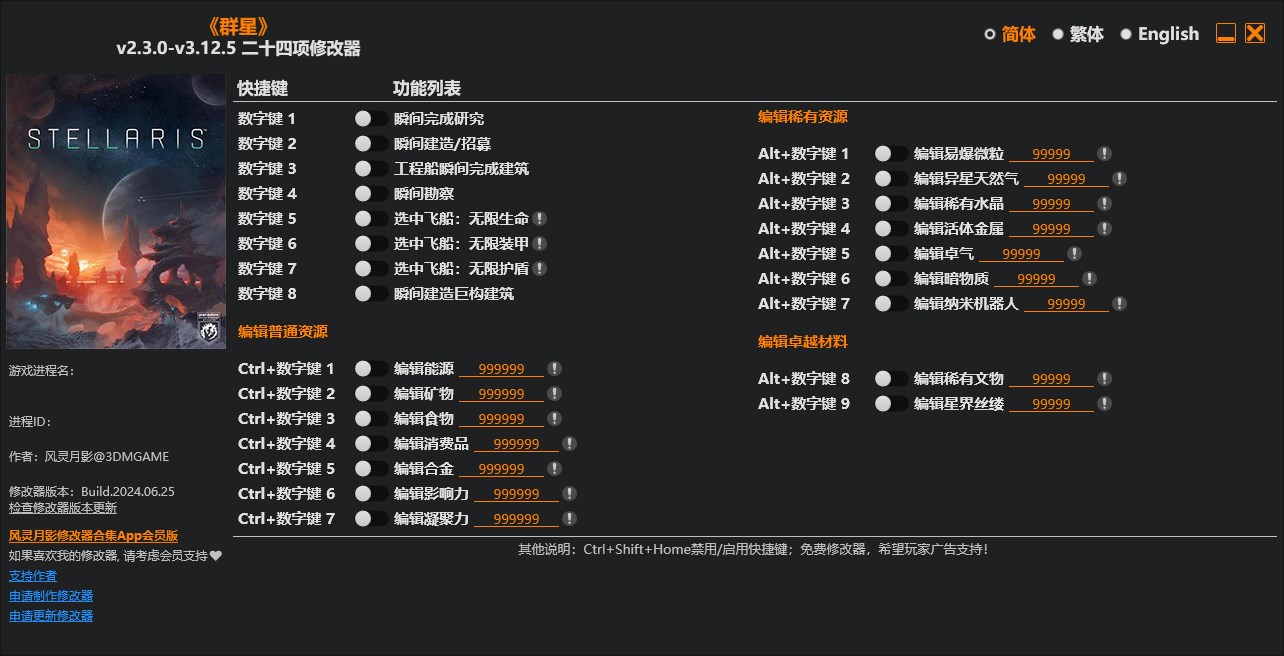Toggle 编辑食物 switch

point(371,418)
